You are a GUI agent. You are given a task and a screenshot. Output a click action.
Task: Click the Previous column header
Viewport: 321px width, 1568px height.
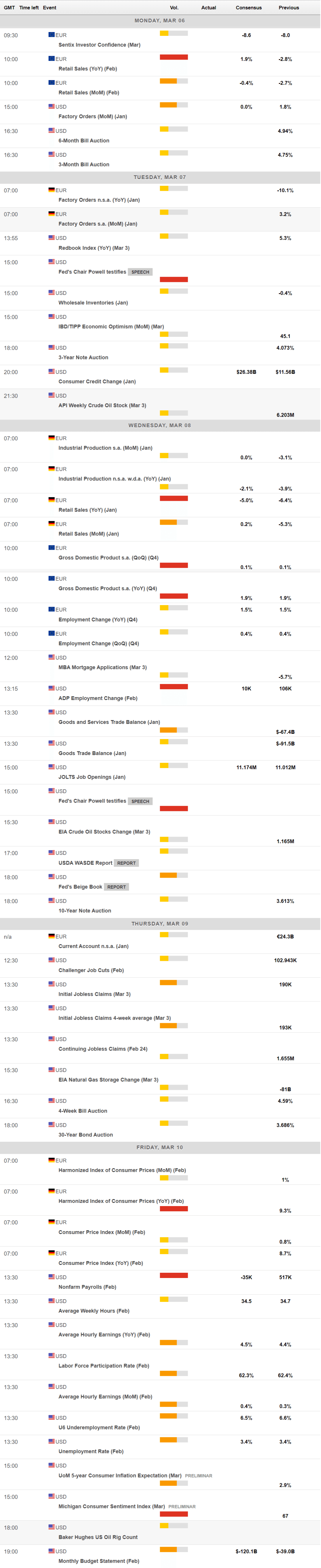pyautogui.click(x=289, y=8)
